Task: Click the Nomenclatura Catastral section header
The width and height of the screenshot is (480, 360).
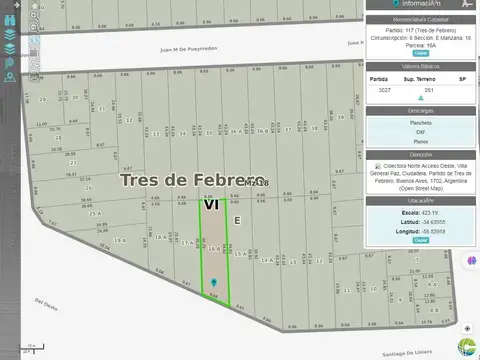Action: tap(421, 19)
